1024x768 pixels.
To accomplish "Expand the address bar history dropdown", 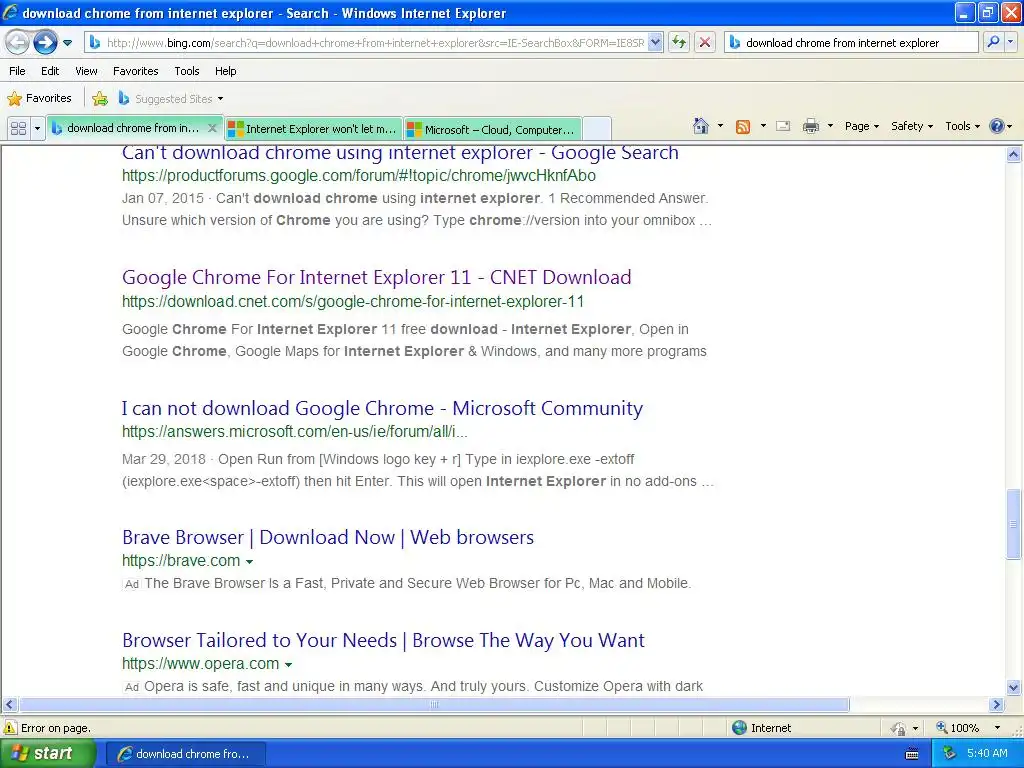I will click(x=656, y=43).
